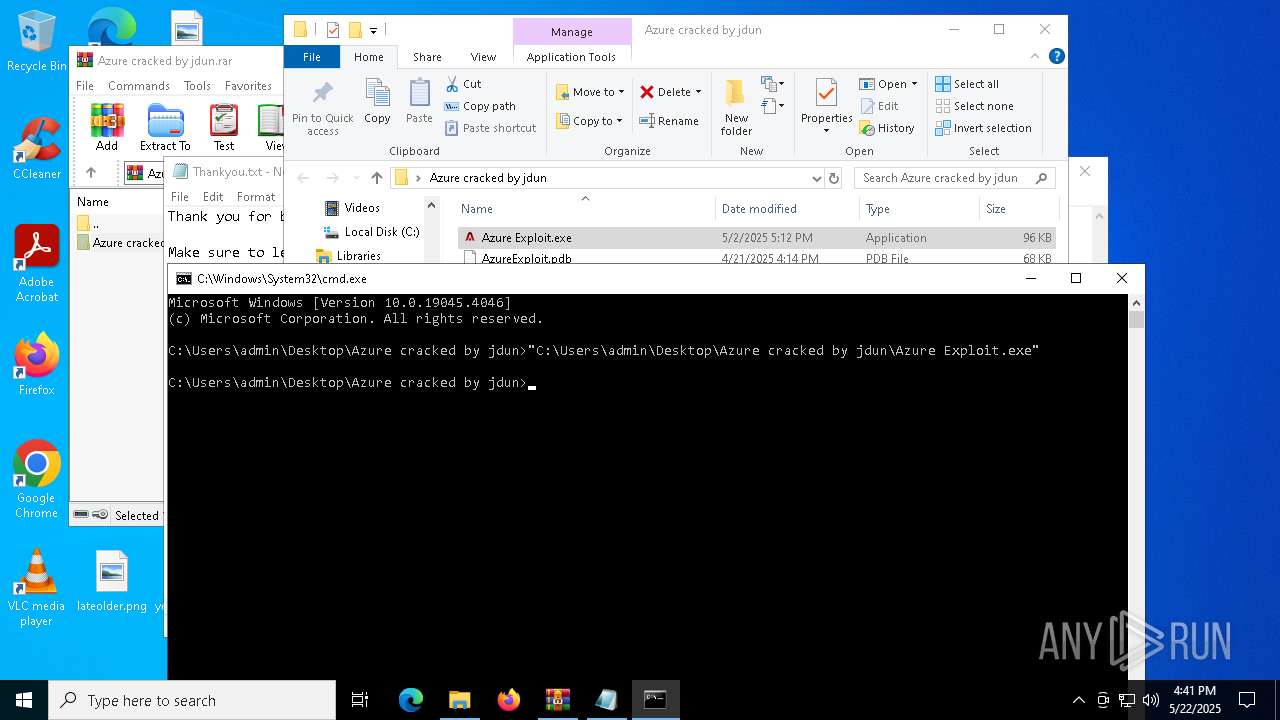The height and width of the screenshot is (720, 1280).
Task: Click Search Azure cracked by jdun box
Action: pyautogui.click(x=955, y=178)
